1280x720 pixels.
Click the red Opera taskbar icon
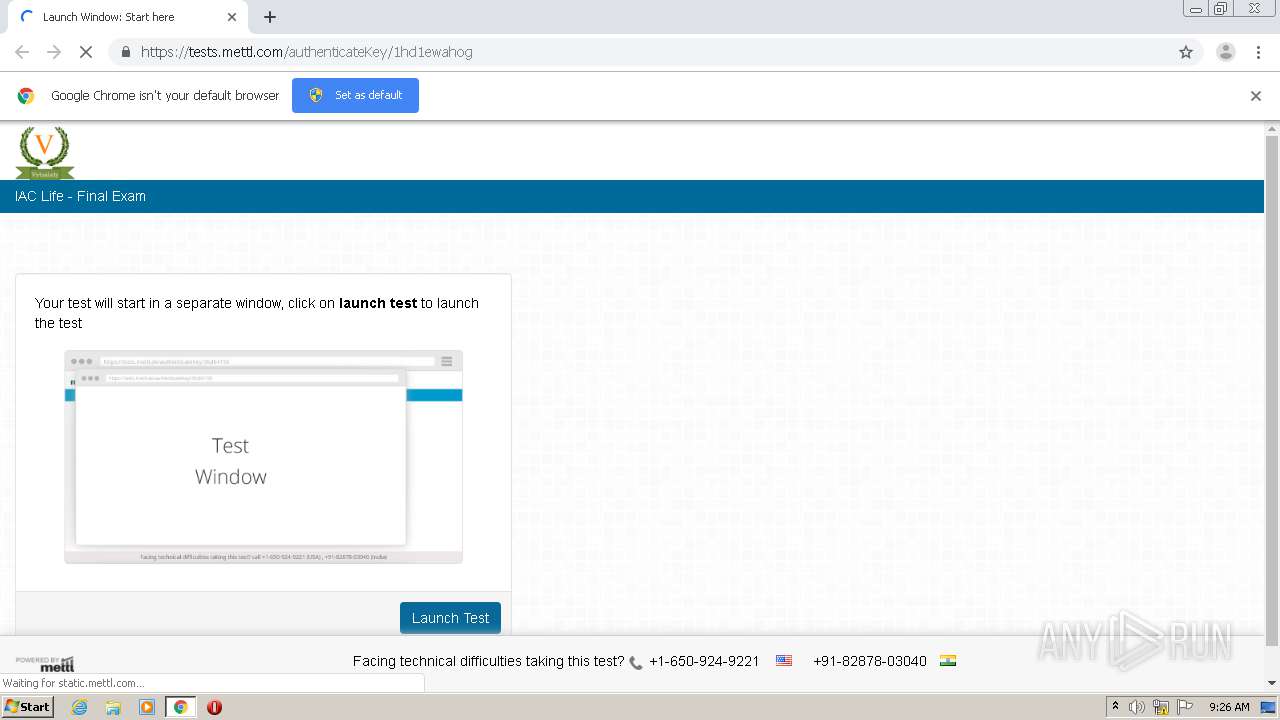tap(214, 707)
